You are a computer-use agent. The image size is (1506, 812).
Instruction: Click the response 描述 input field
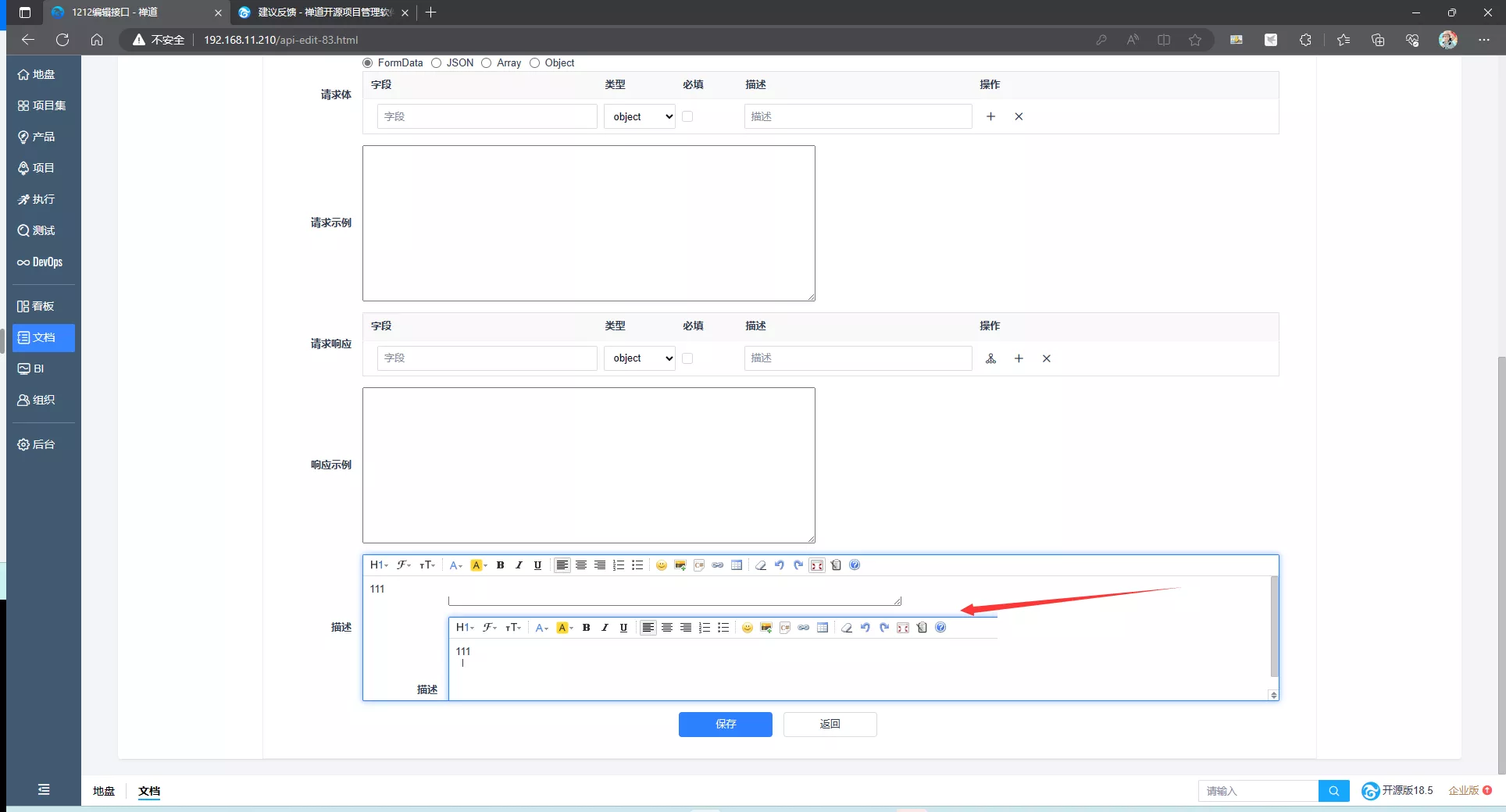(858, 358)
